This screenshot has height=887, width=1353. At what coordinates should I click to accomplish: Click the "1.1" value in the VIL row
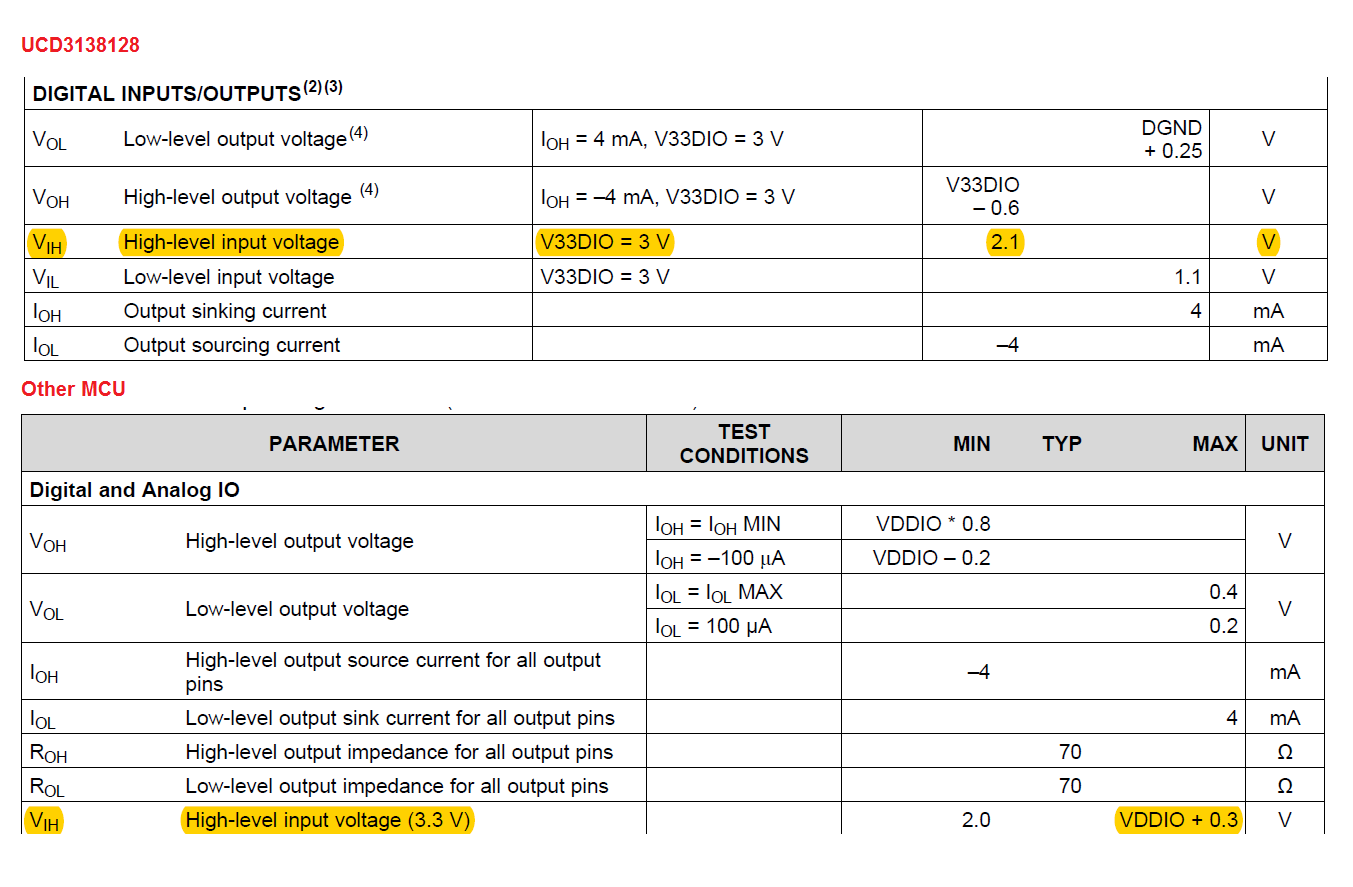pyautogui.click(x=1188, y=277)
